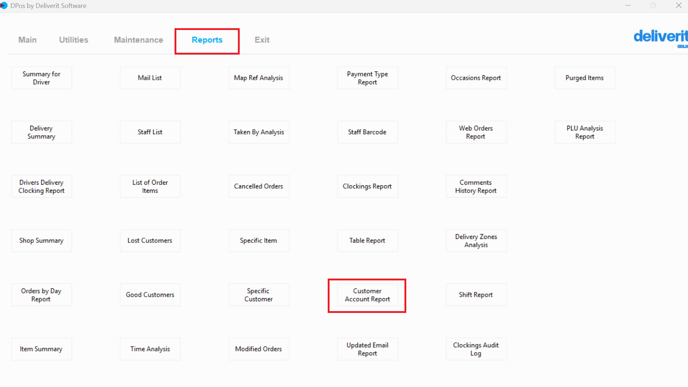
Task: Open the Web Orders Report
Action: [x=476, y=132]
